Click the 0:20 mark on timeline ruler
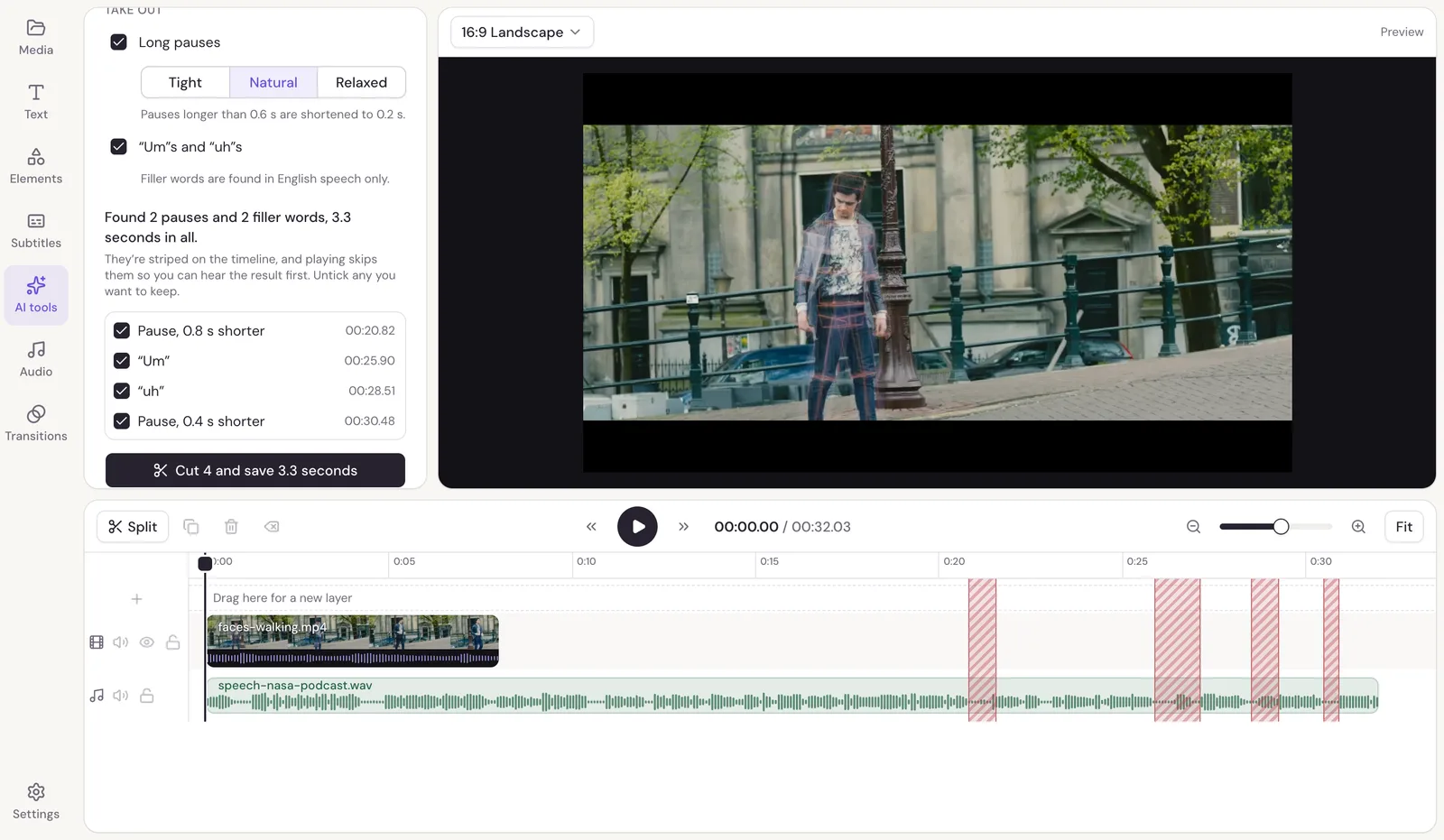Image resolution: width=1444 pixels, height=840 pixels. click(954, 561)
